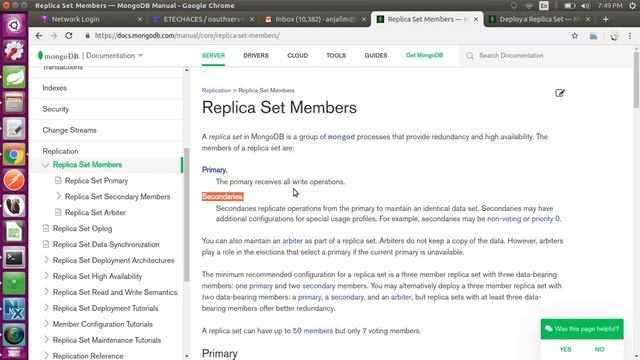
Task: Bookmark this page with star icon
Action: tap(575, 36)
